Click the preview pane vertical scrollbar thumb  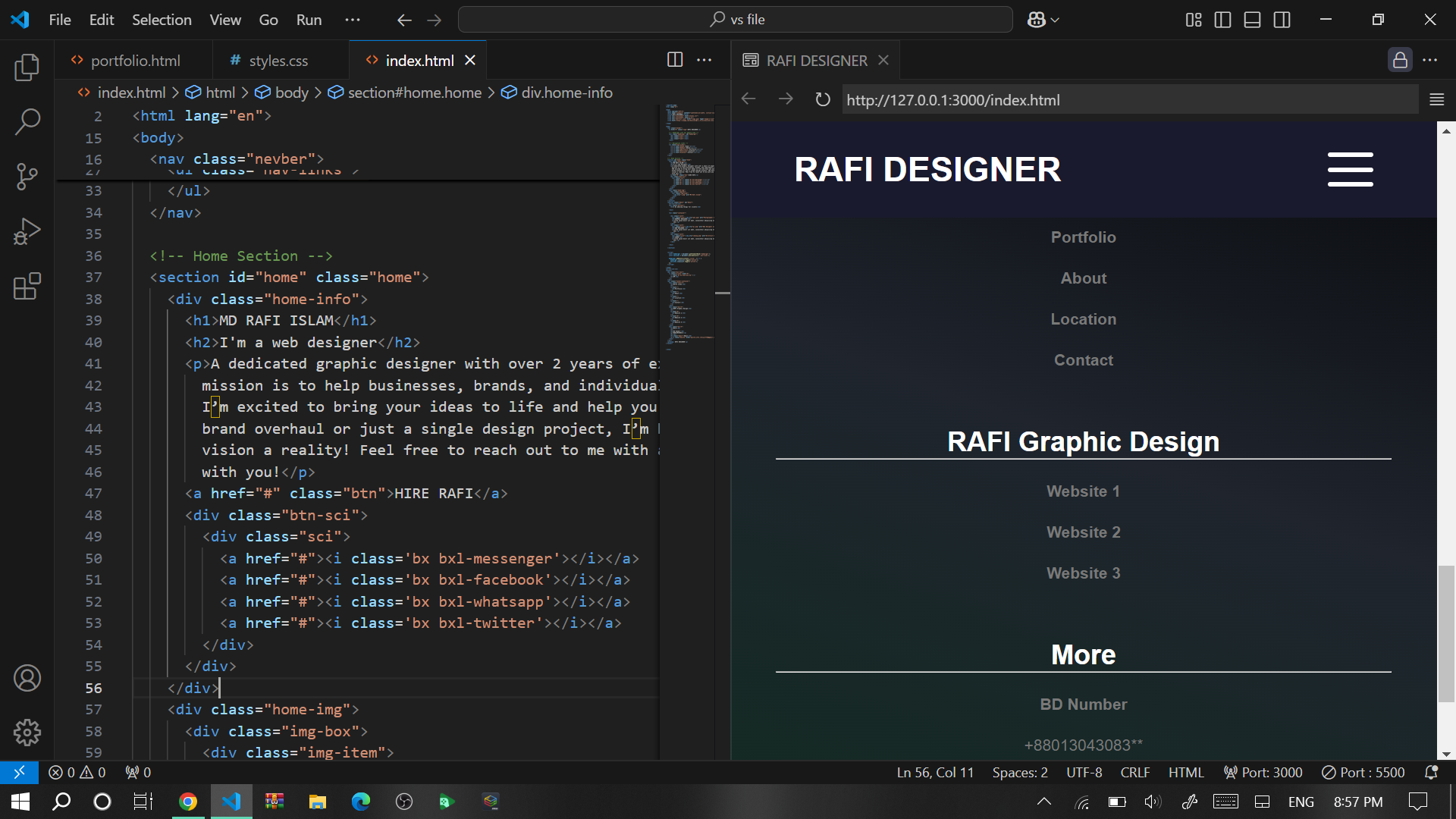[x=1447, y=633]
